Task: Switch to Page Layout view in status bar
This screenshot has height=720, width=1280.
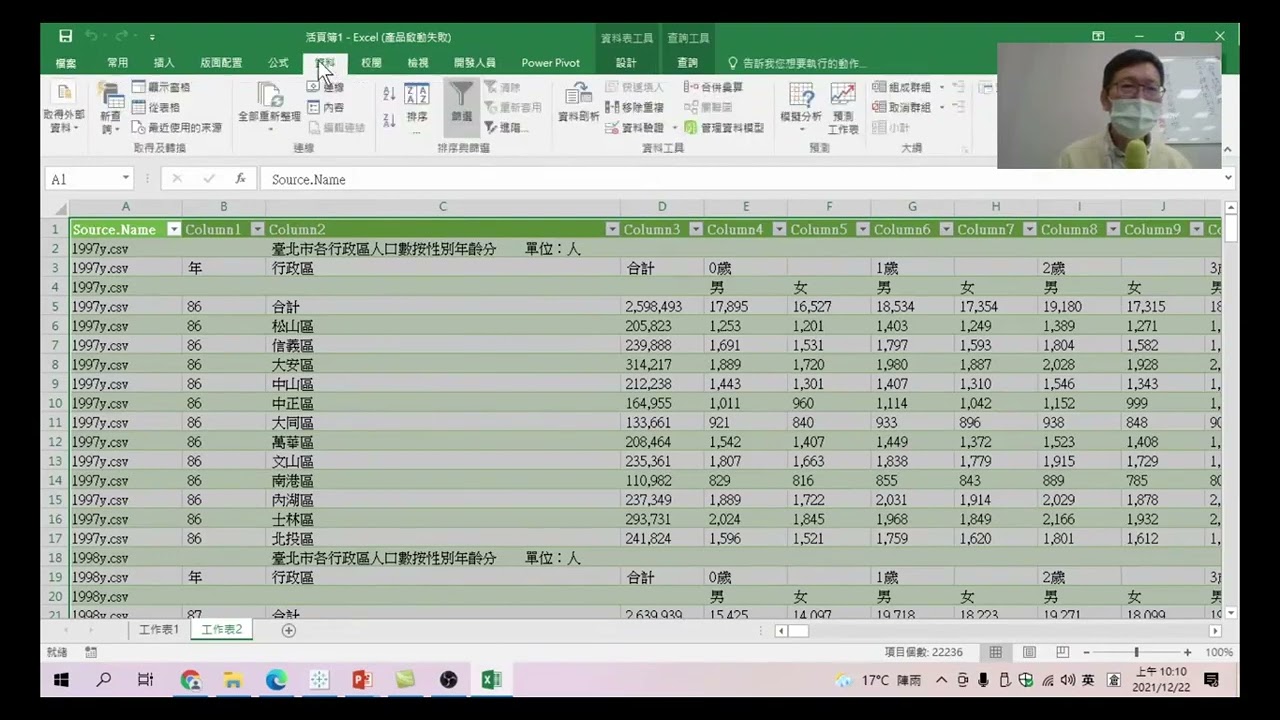Action: [x=1029, y=652]
